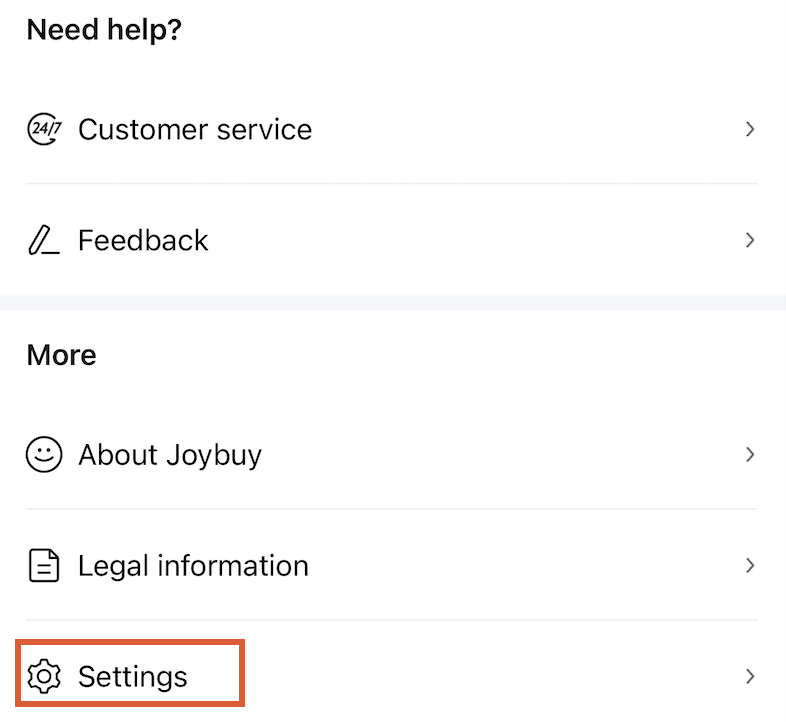Click the divider line under Customer service
Image resolution: width=786 pixels, height=722 pixels.
393,184
